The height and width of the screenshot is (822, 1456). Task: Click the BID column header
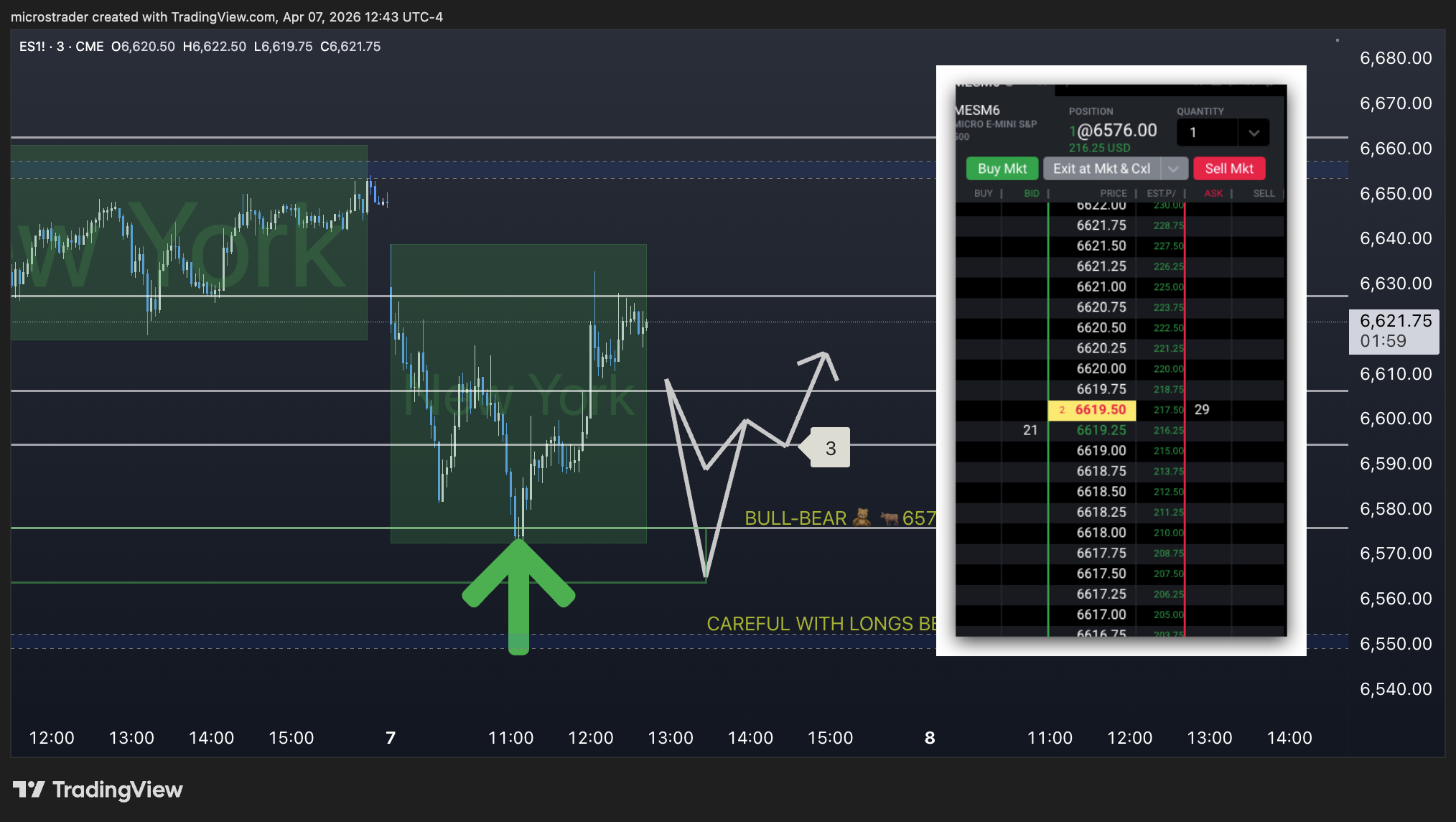[1031, 194]
